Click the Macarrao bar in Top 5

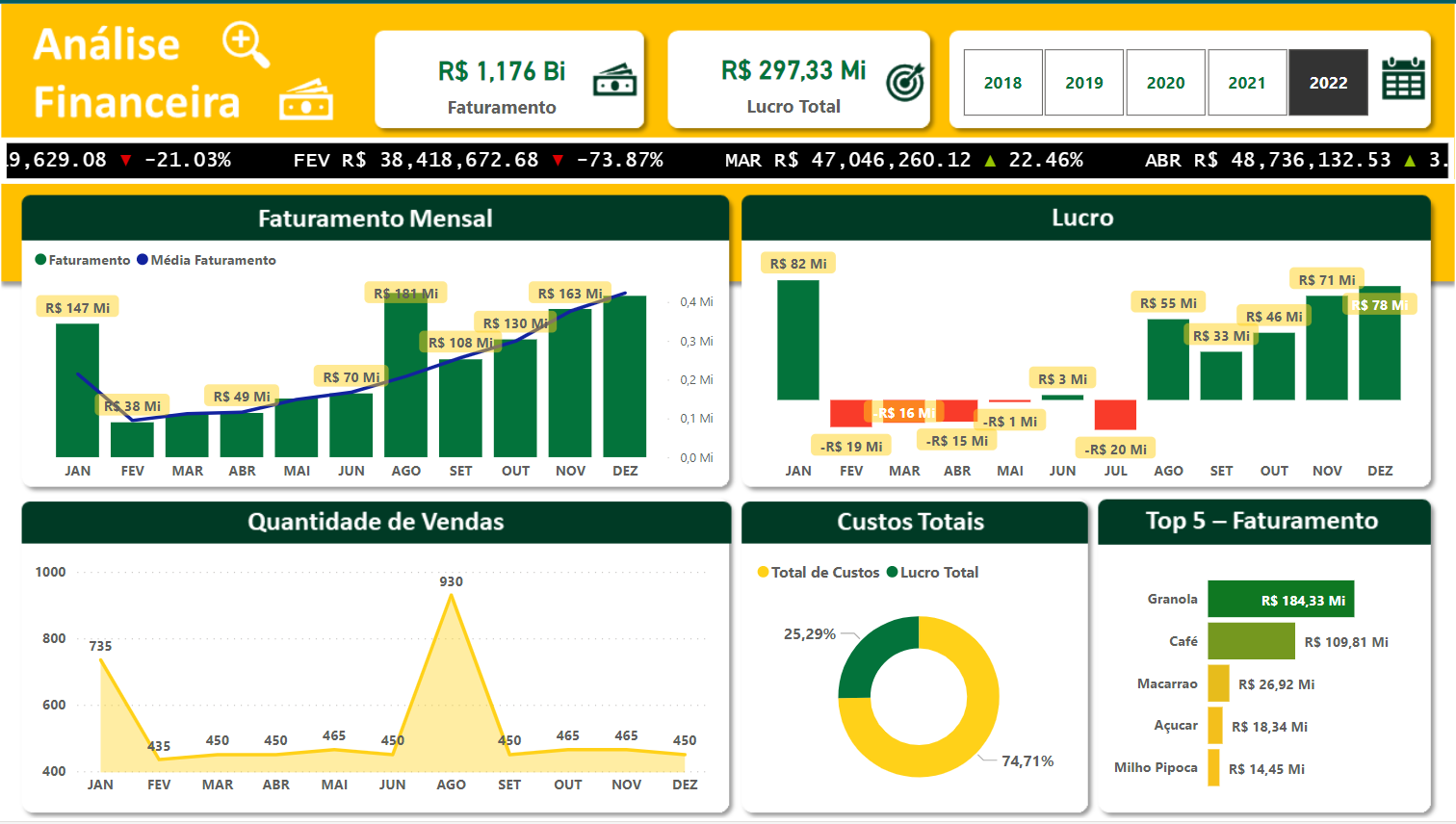[x=1218, y=683]
